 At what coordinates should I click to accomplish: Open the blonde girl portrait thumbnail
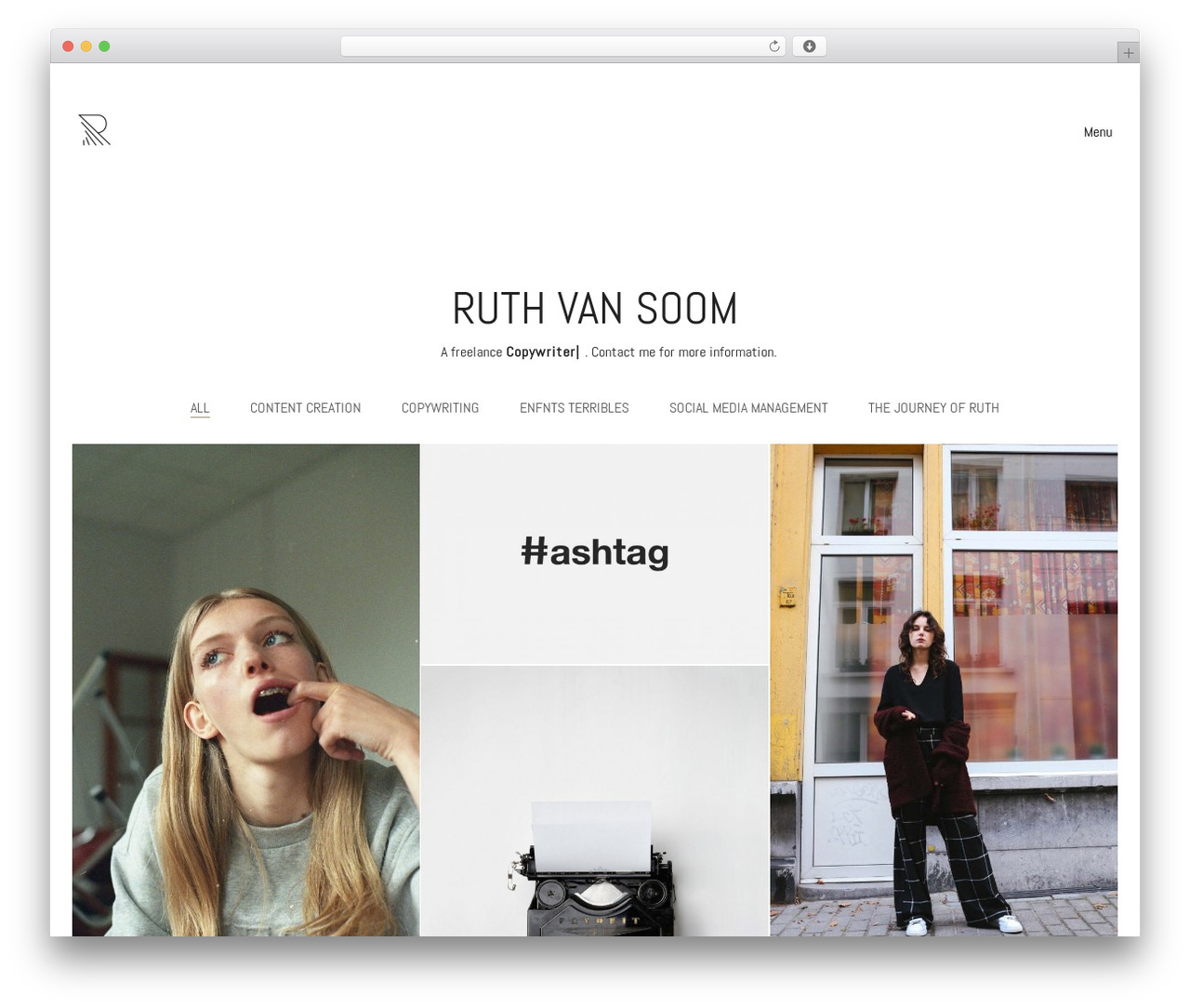(245, 690)
